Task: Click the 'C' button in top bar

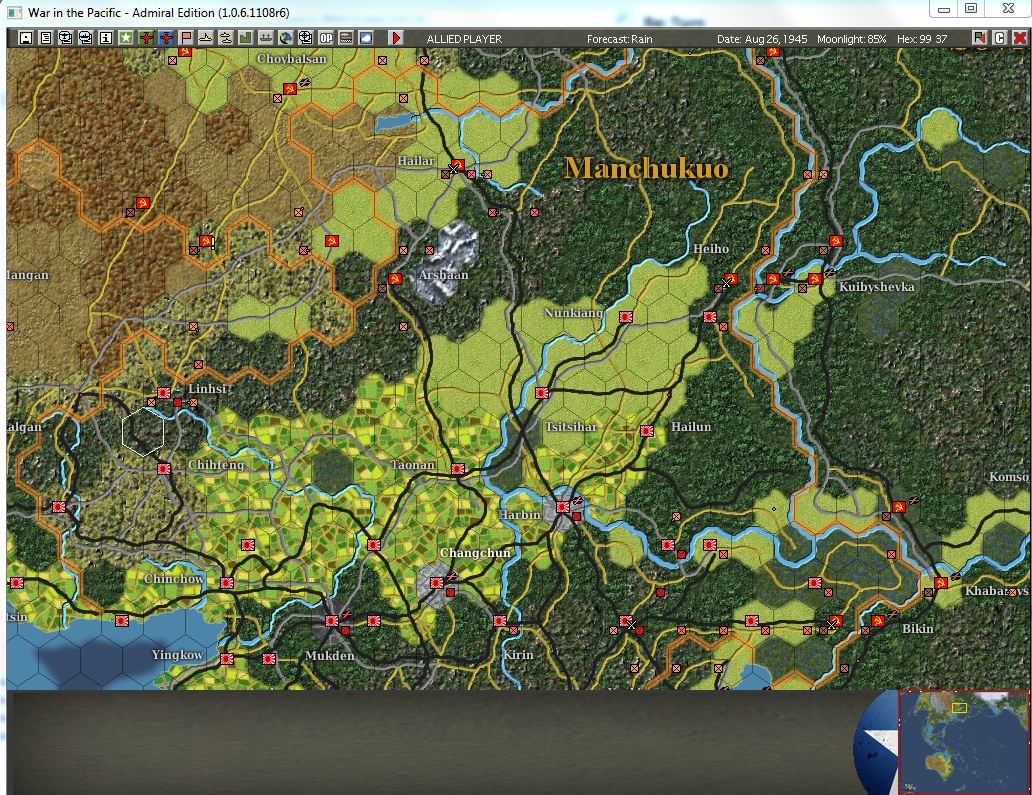Action: click(999, 38)
